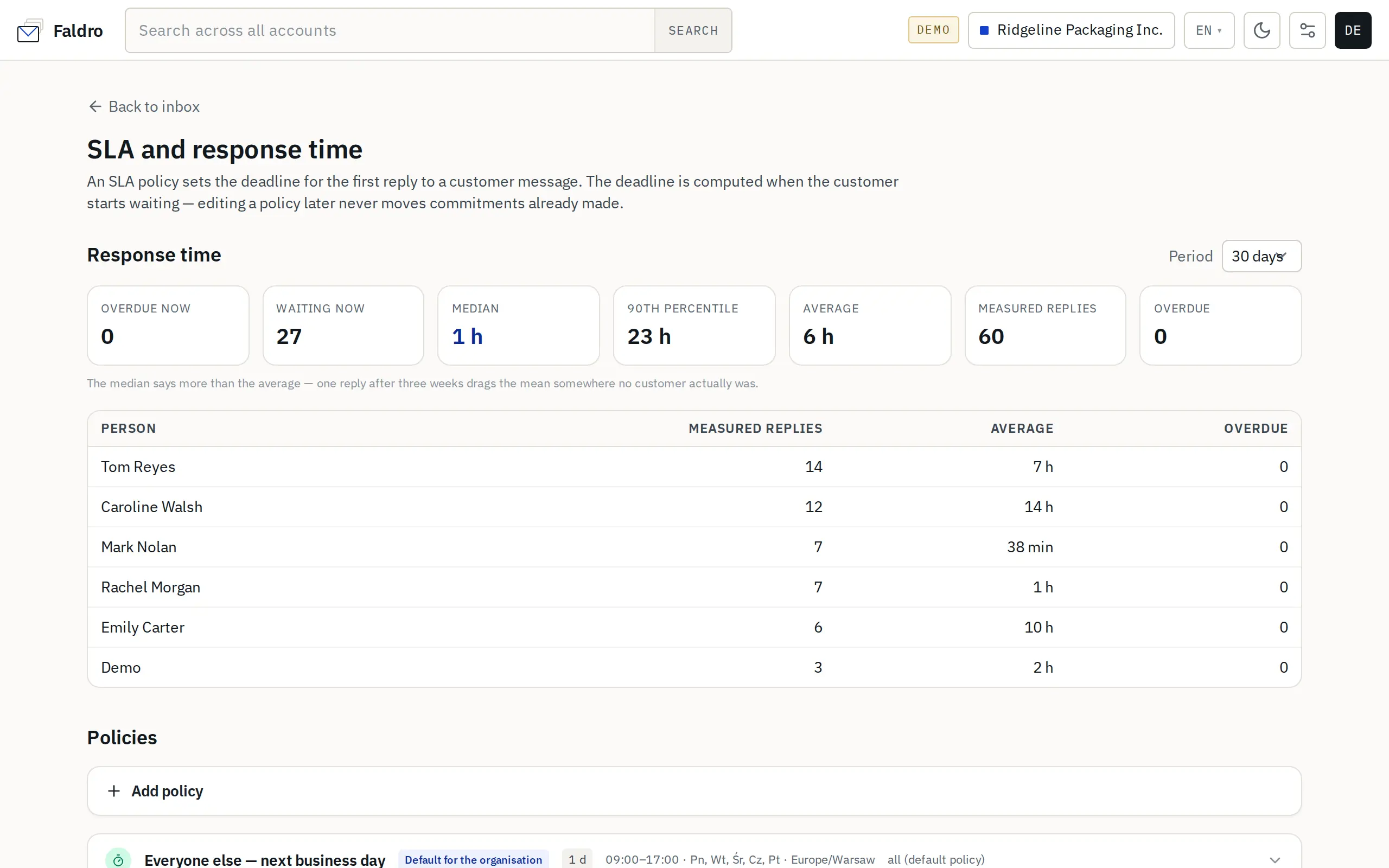Screen dimensions: 1389x868
Task: Click the Add policy button
Action: point(694,791)
